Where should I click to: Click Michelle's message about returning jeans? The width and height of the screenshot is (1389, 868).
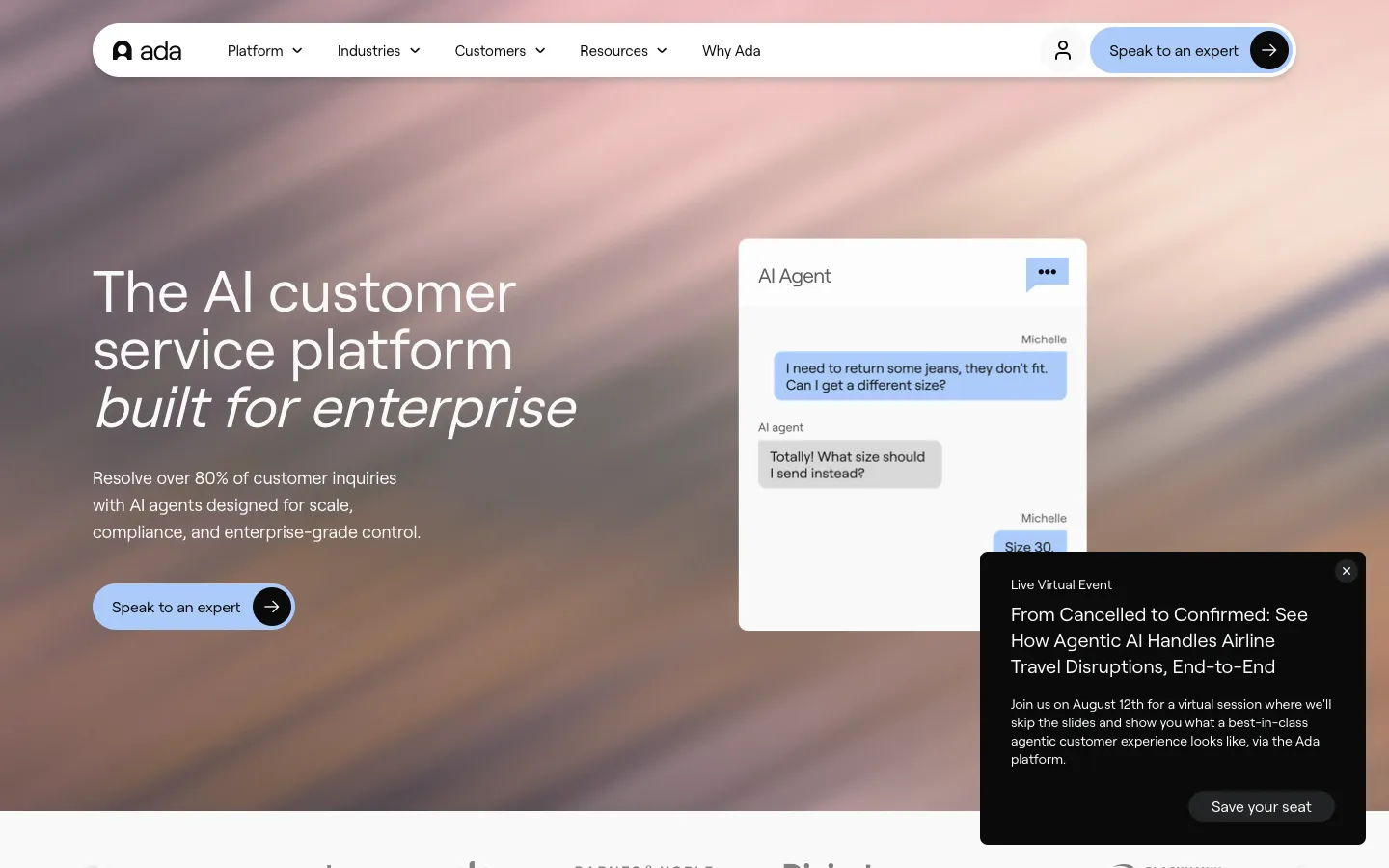coord(920,376)
